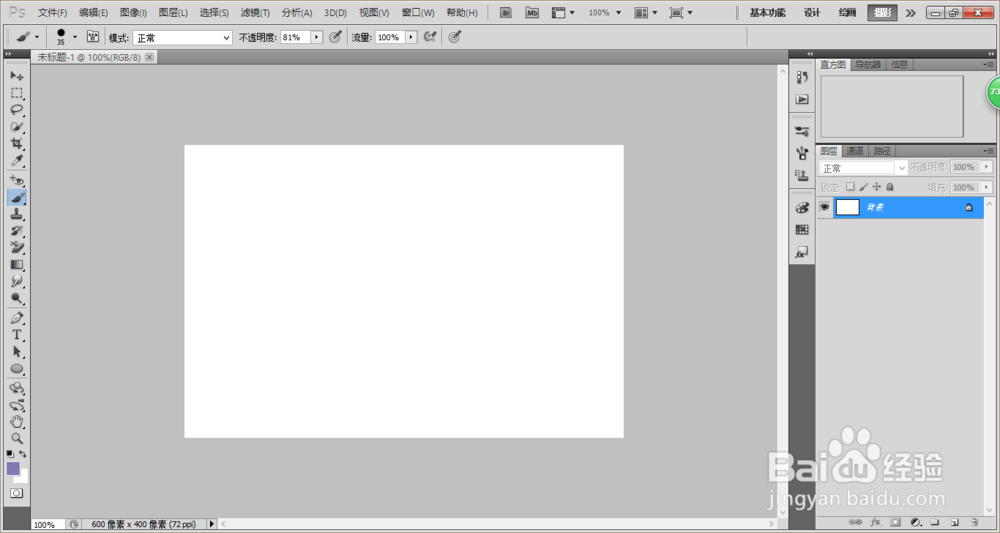Select the Smudge tool
1000x533 pixels.
coord(17,281)
